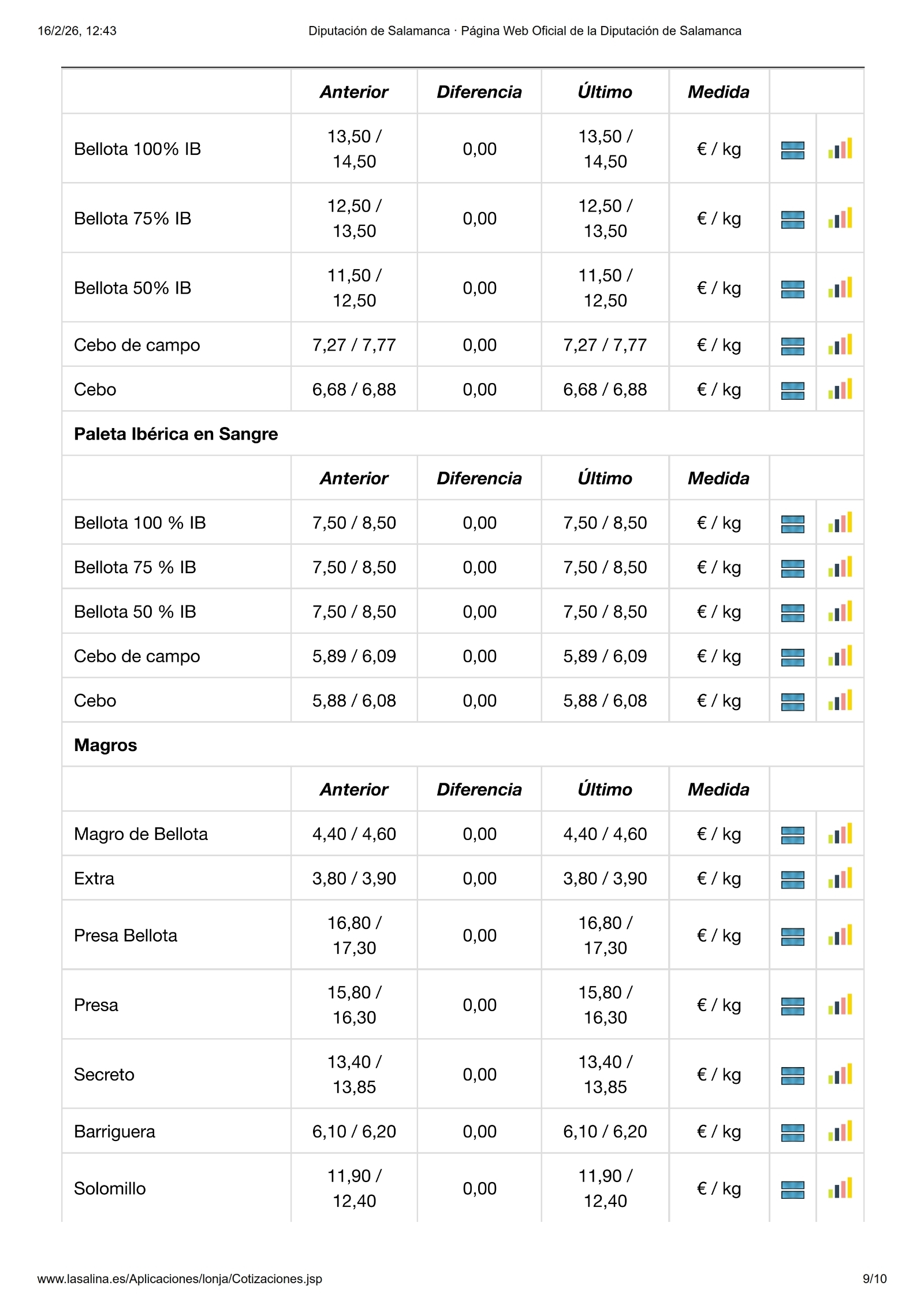Click the Anterior header in Magros table
The image size is (924, 1308).
tap(354, 790)
